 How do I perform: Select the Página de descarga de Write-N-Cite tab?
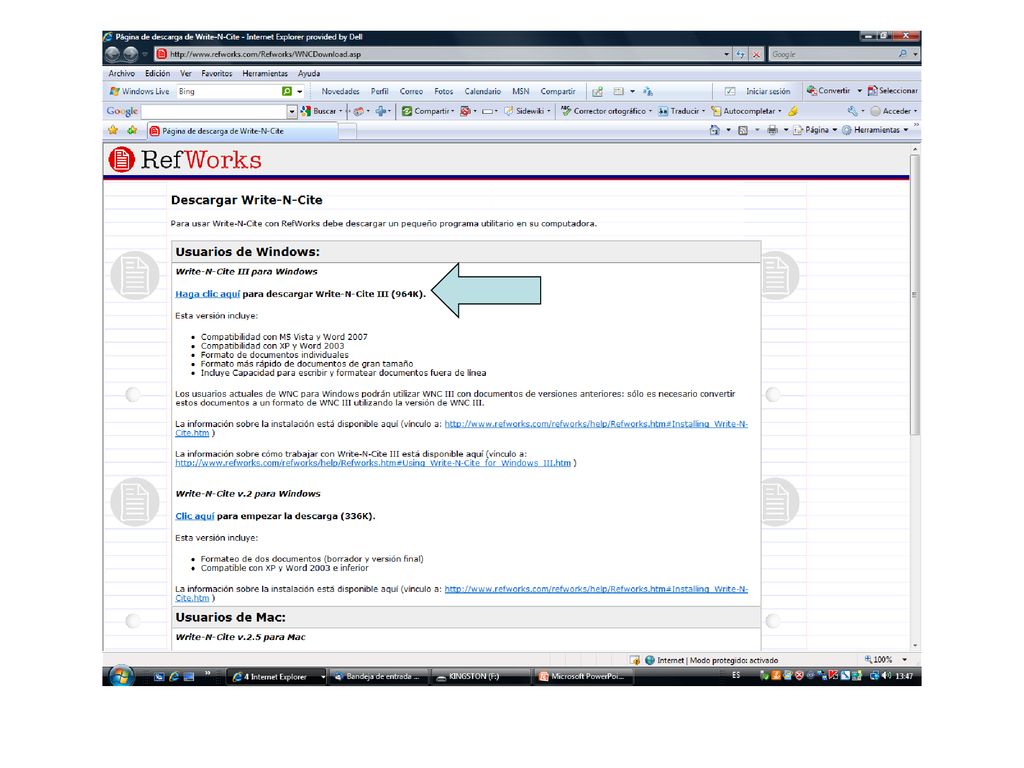[242, 131]
